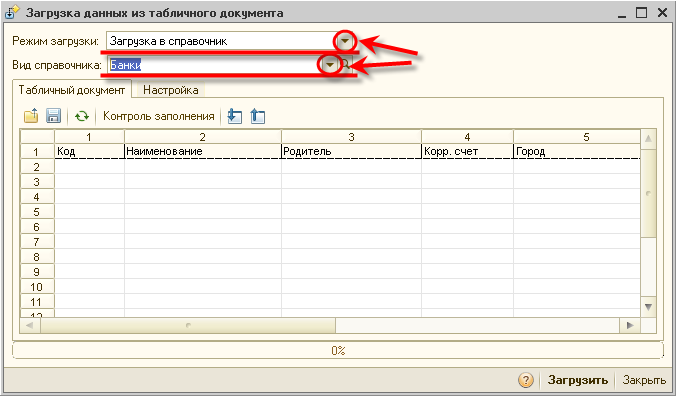
Task: Click the open file folder icon in toolbar
Action: tap(31, 116)
